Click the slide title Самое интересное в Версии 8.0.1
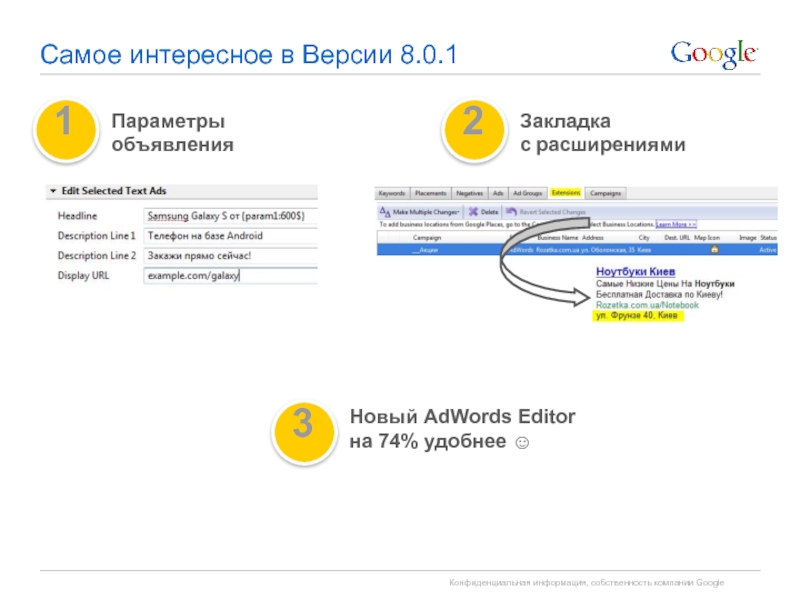This screenshot has width=800, height=600. click(x=248, y=55)
